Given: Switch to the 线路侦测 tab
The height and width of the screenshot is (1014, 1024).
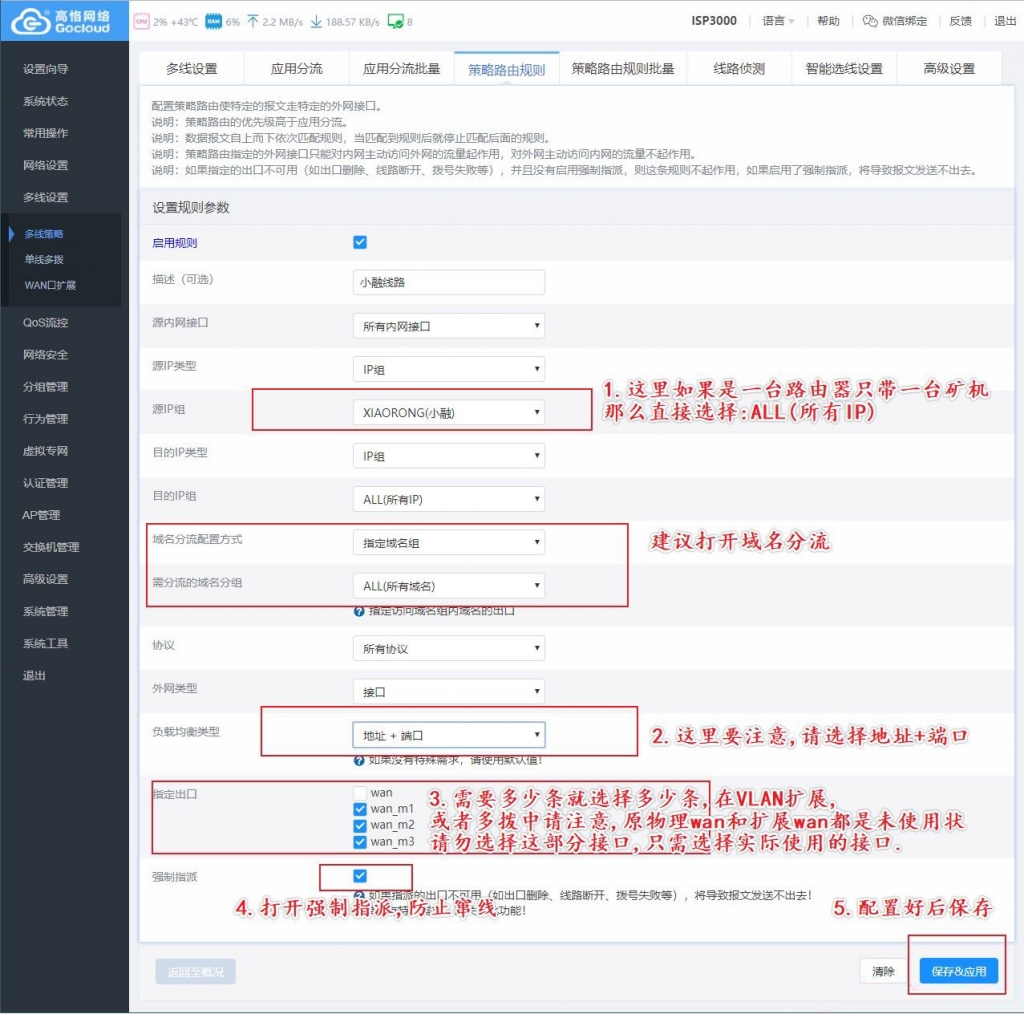Looking at the screenshot, I should (738, 69).
